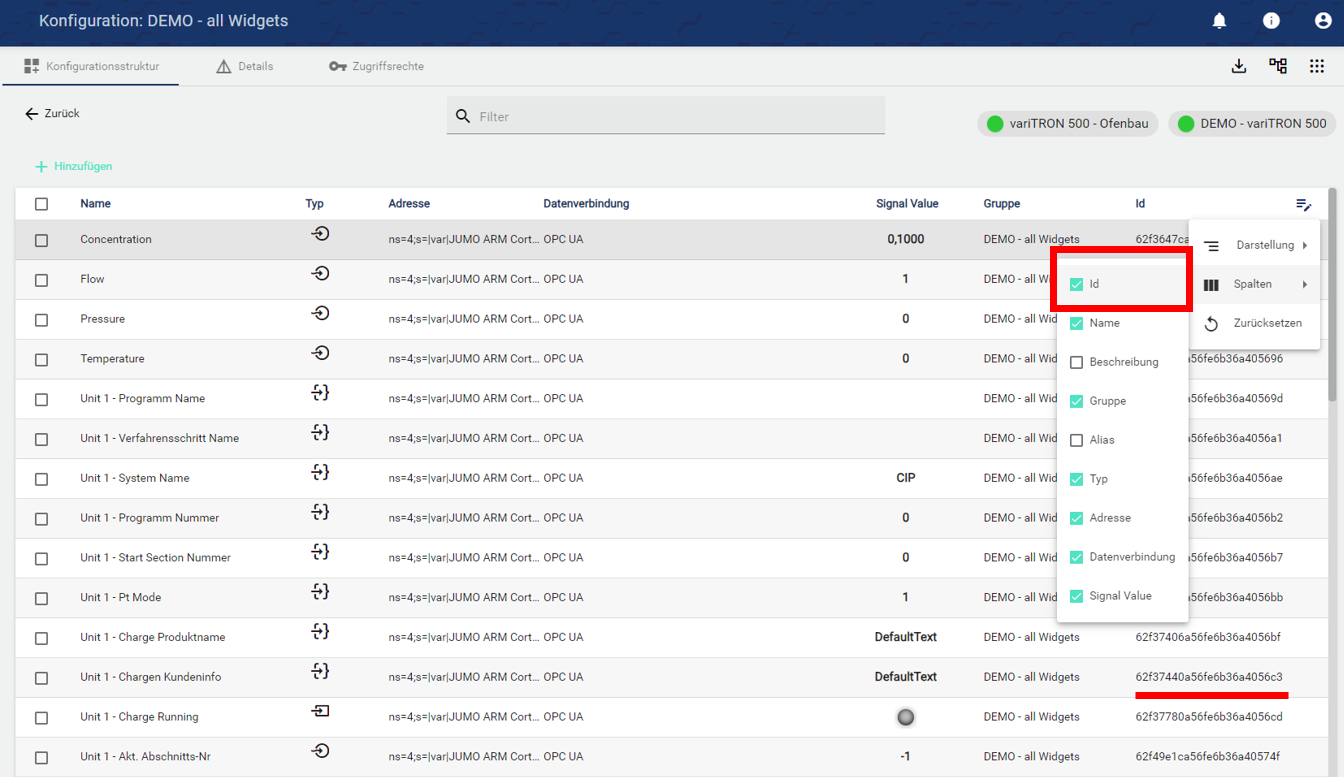1344x777 pixels.
Task: Switch to the Details tab
Action: pyautogui.click(x=245, y=67)
